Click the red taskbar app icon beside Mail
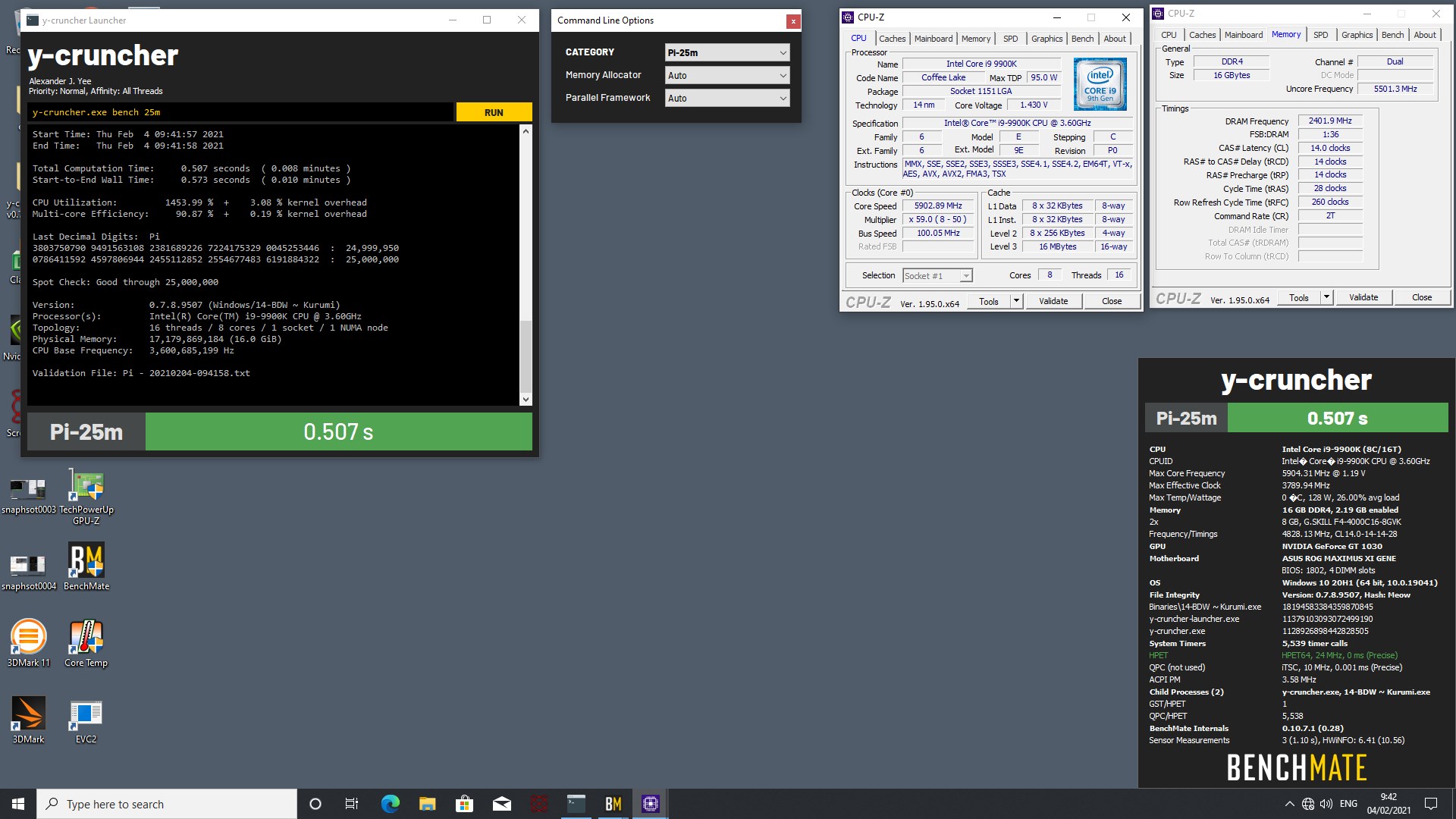The height and width of the screenshot is (819, 1456). [x=539, y=804]
